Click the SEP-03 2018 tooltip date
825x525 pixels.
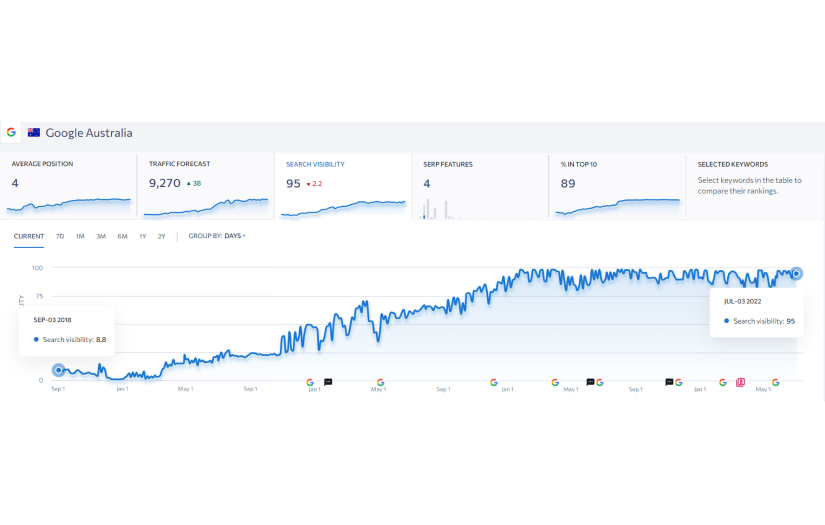[52, 320]
